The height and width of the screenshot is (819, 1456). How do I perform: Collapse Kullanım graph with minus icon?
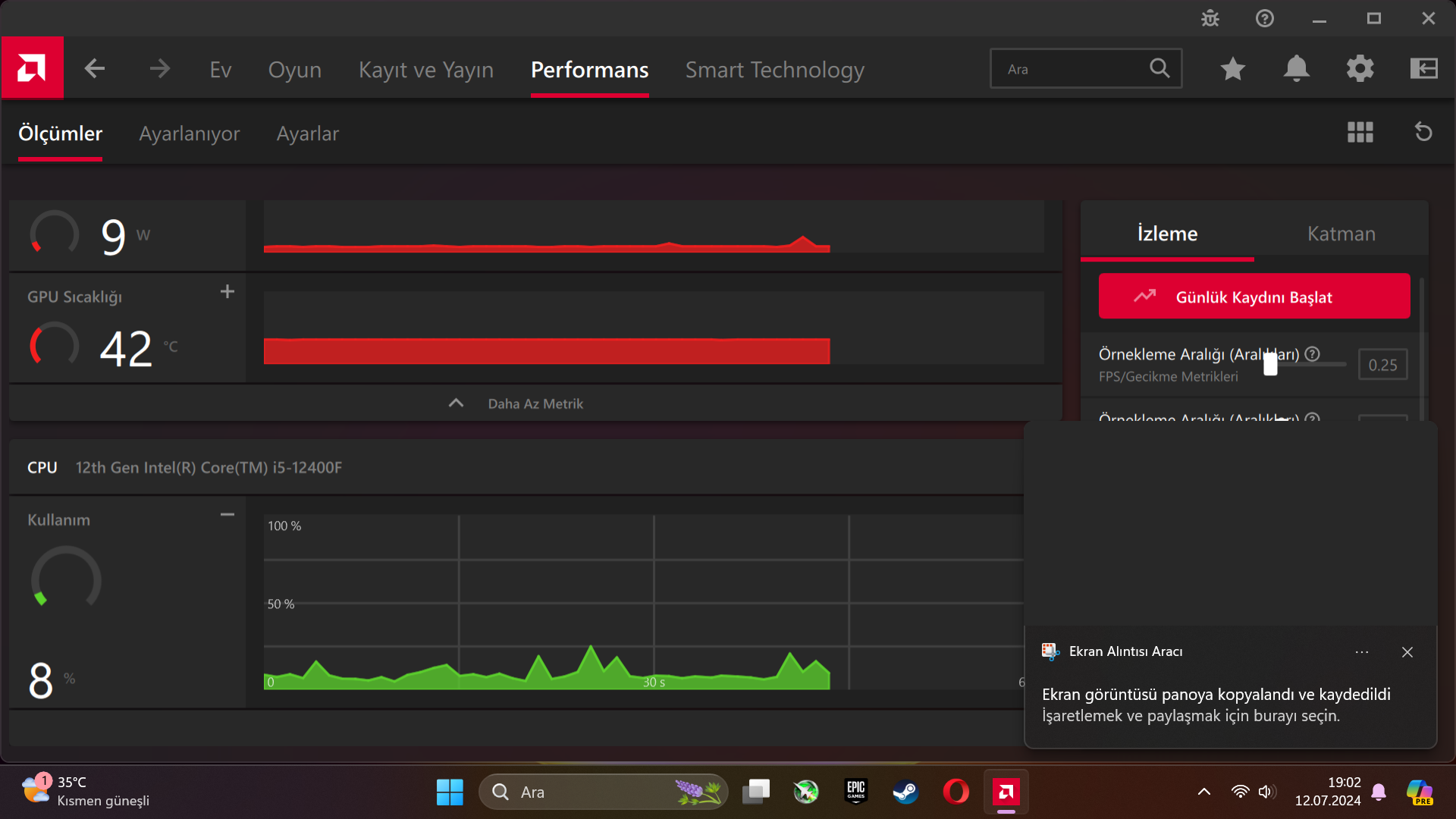[227, 515]
